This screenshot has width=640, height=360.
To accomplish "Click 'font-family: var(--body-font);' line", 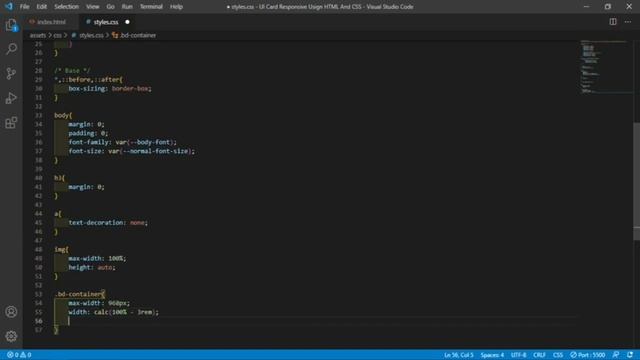I will [122, 142].
